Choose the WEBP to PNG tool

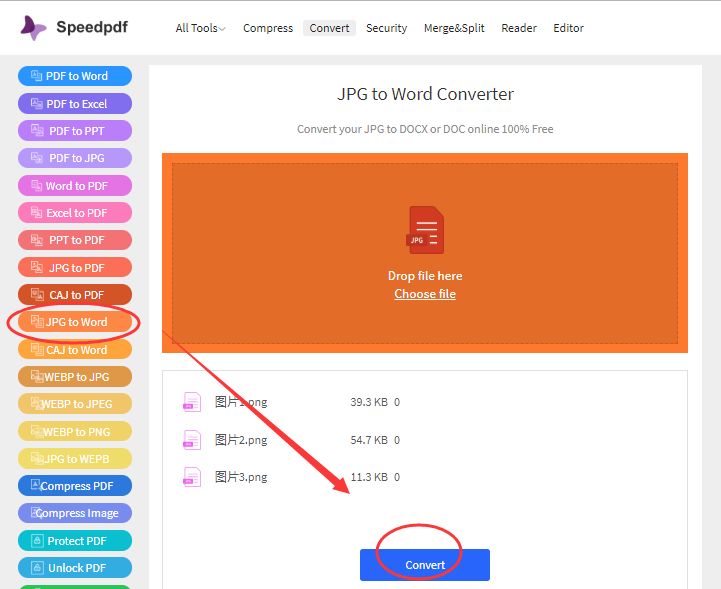75,431
